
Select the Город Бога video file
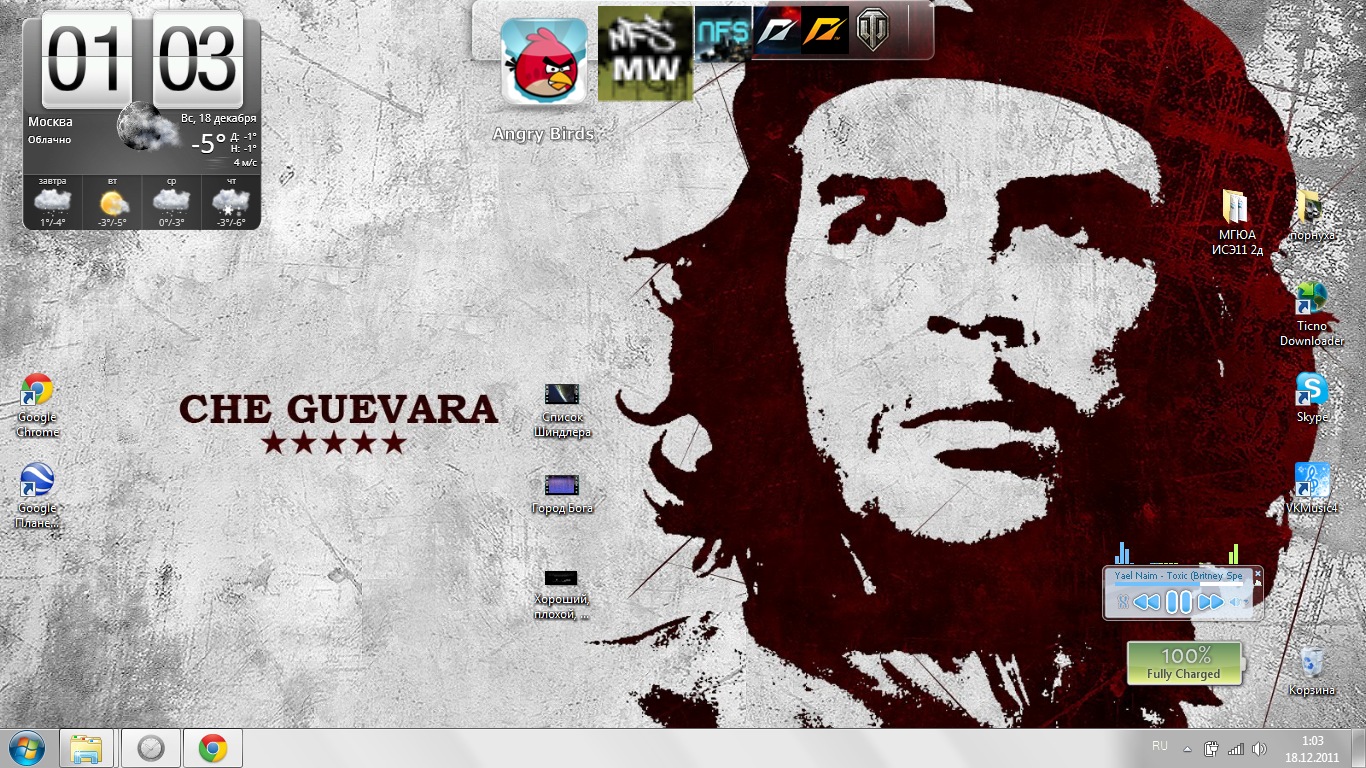[x=562, y=494]
